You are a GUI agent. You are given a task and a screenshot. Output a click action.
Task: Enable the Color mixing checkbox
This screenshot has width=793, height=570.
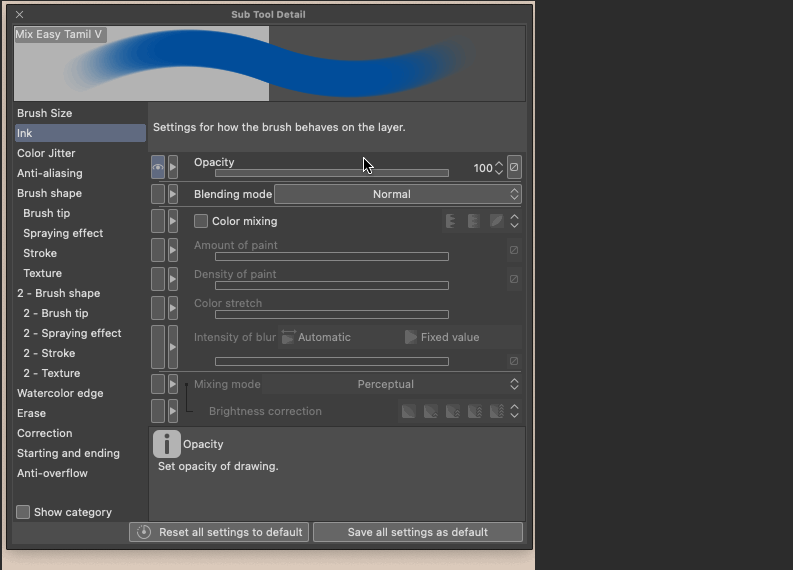(201, 221)
